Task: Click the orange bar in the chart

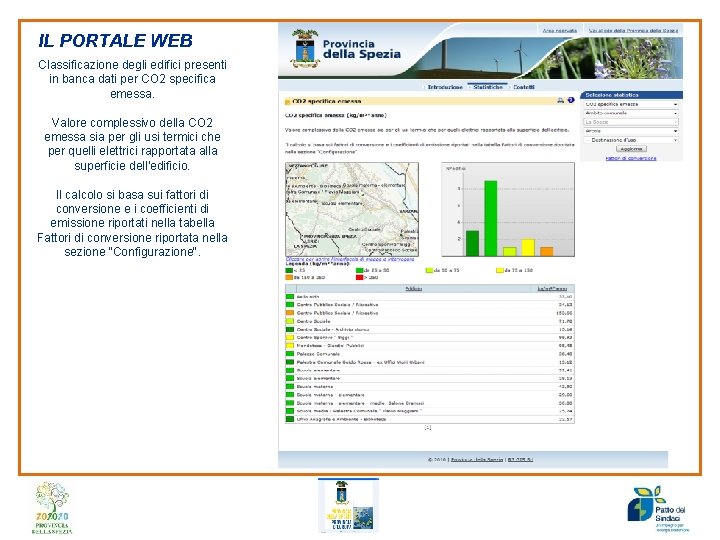Action: [x=546, y=251]
